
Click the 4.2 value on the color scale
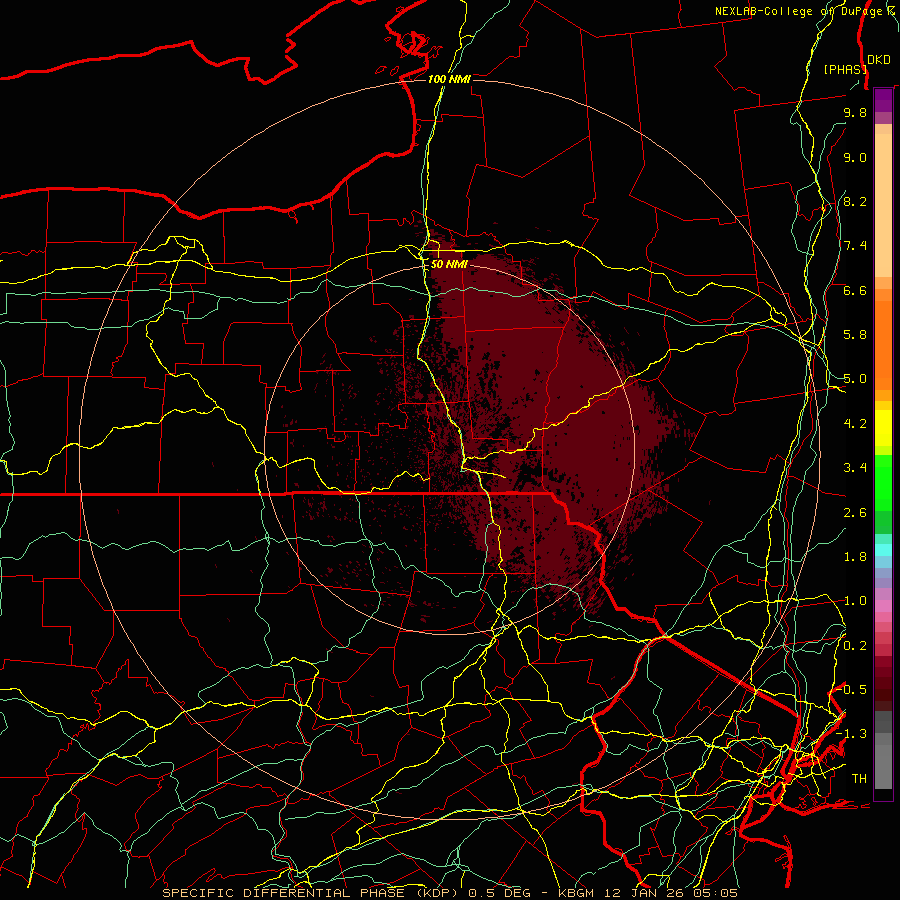click(855, 424)
